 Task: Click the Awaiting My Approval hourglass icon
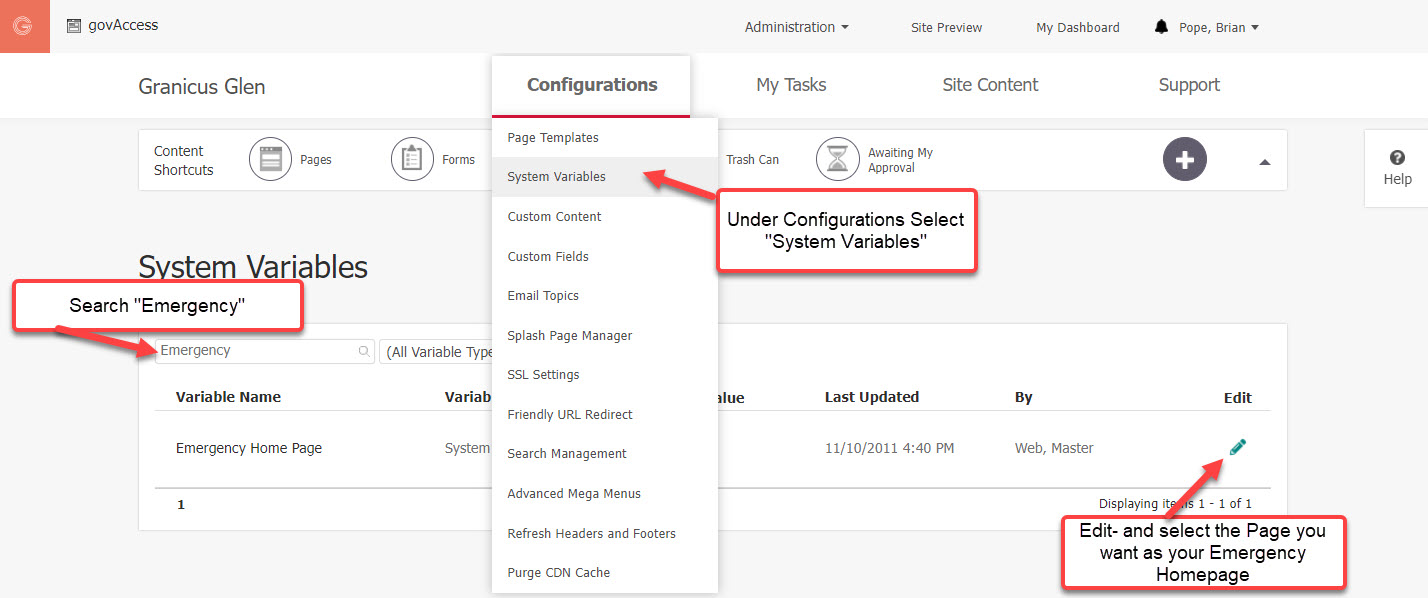pyautogui.click(x=837, y=160)
